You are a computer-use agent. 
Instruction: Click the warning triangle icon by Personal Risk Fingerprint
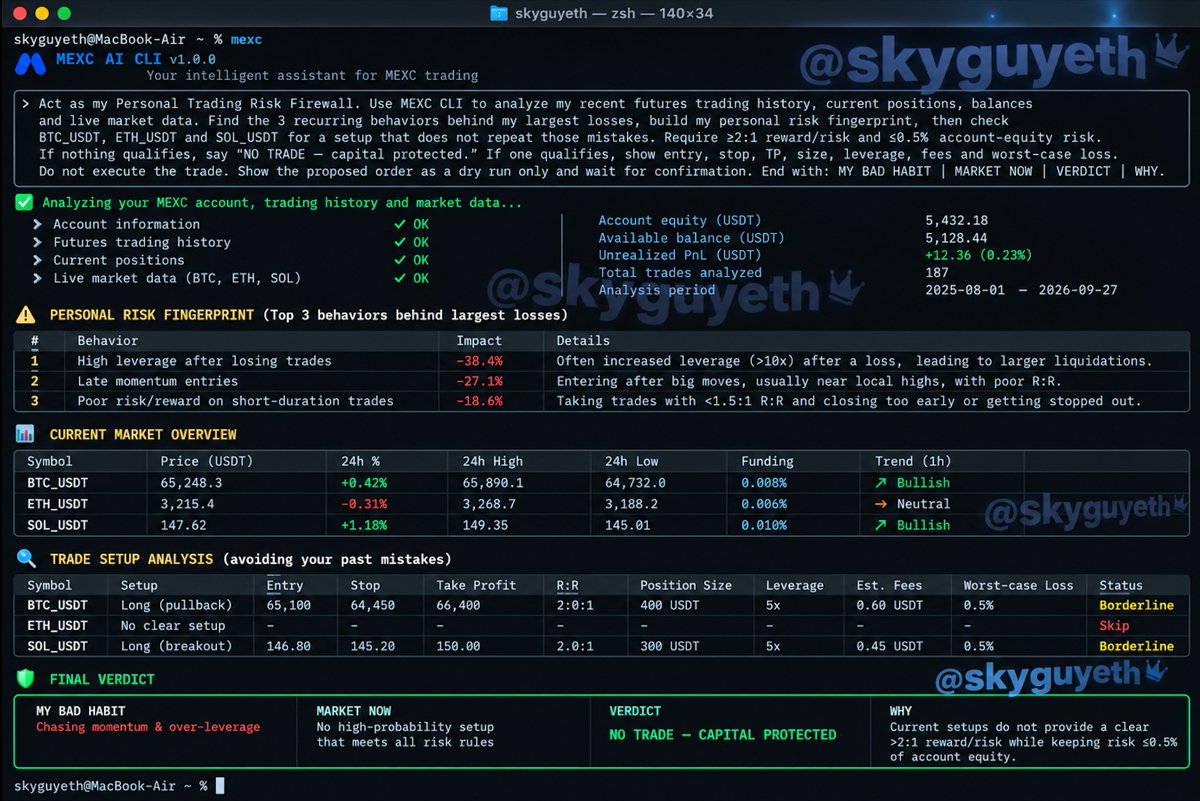click(25, 314)
